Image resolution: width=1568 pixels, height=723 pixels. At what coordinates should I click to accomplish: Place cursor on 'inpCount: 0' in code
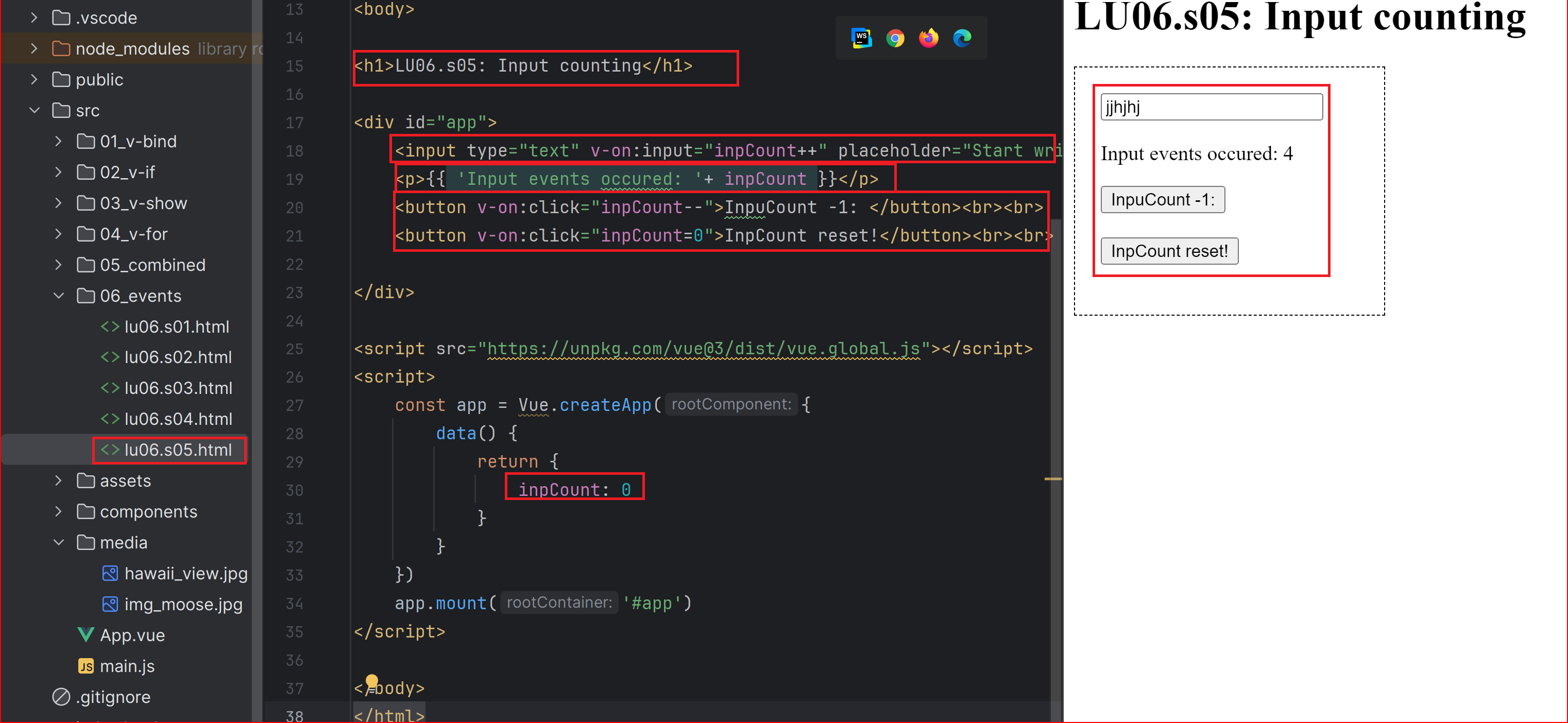coord(574,489)
